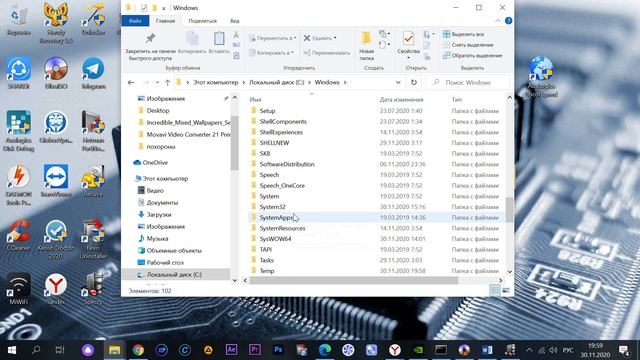Click Local Disk (C:) breadcrumb

point(277,82)
